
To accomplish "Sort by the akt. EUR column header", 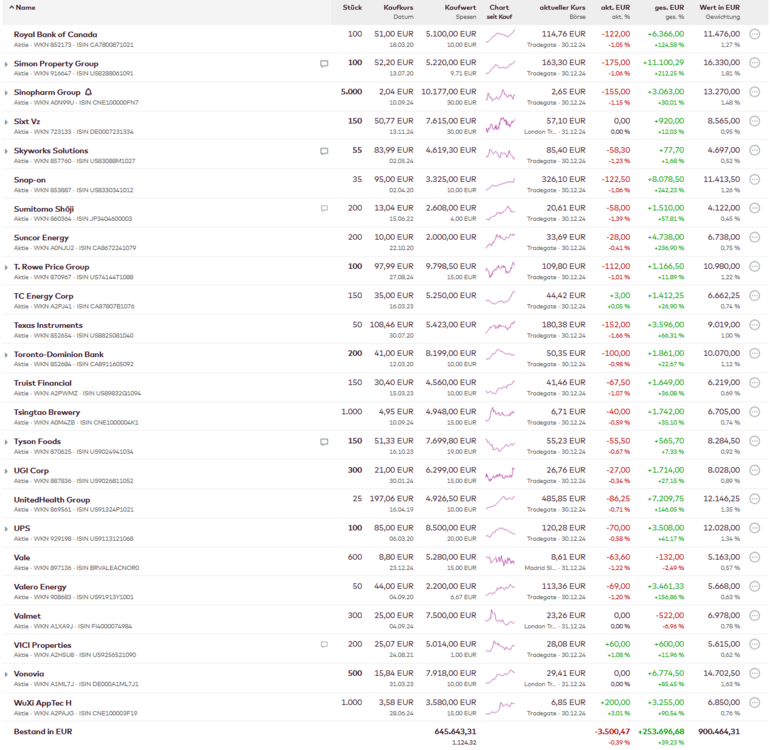I will click(615, 7).
